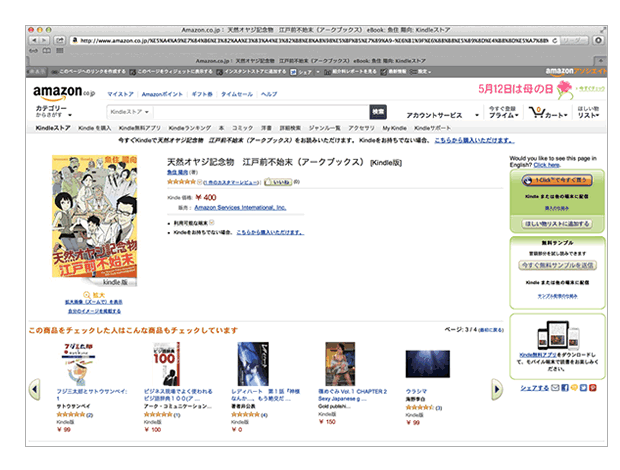Show next carousel page of related items
This screenshot has width=620, height=470.
coord(497,389)
